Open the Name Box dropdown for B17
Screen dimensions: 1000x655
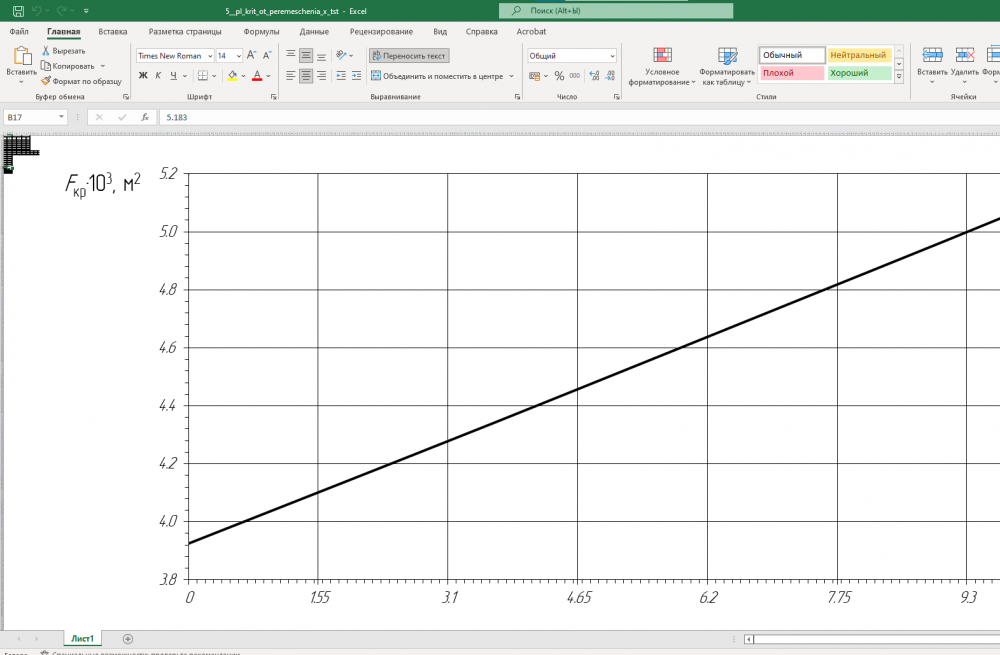click(x=62, y=117)
